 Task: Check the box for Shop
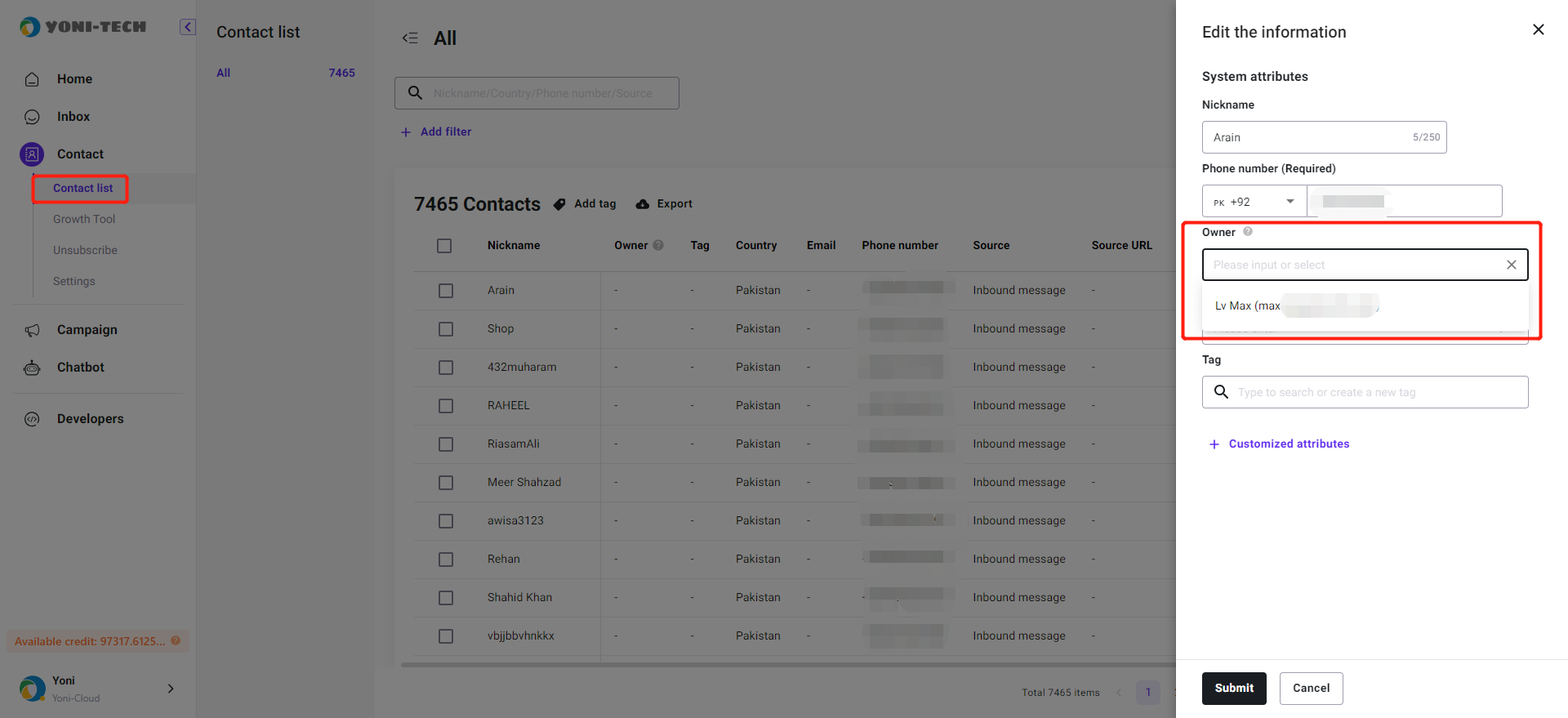pos(446,329)
